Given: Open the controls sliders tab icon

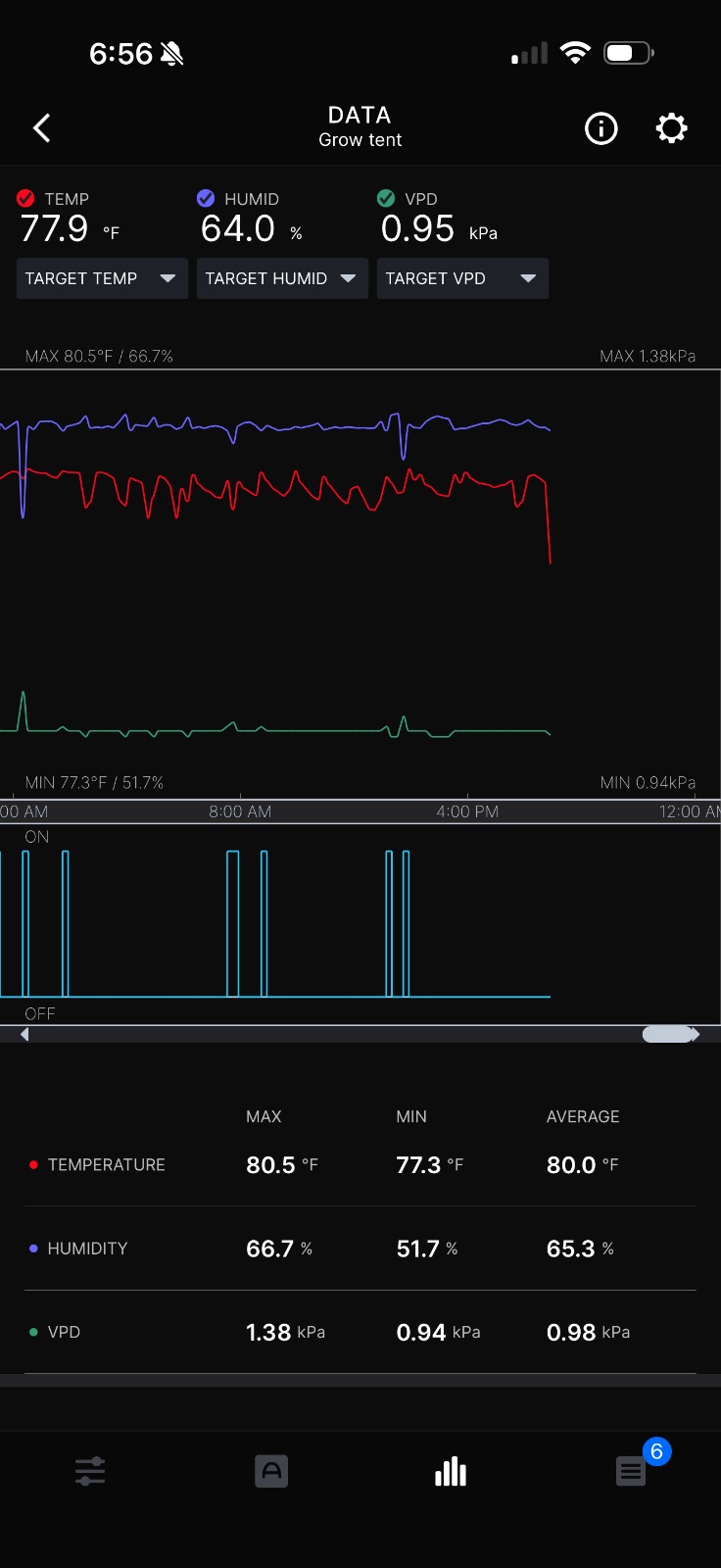Looking at the screenshot, I should coord(90,1471).
